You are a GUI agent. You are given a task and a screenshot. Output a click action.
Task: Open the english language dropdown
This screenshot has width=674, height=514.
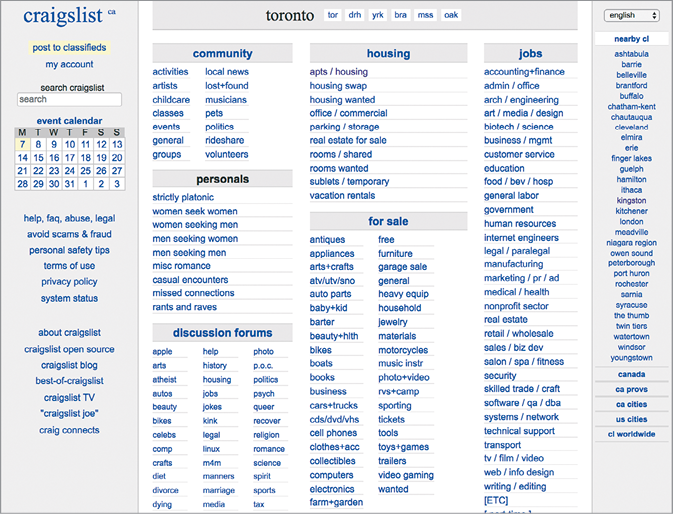pos(632,15)
